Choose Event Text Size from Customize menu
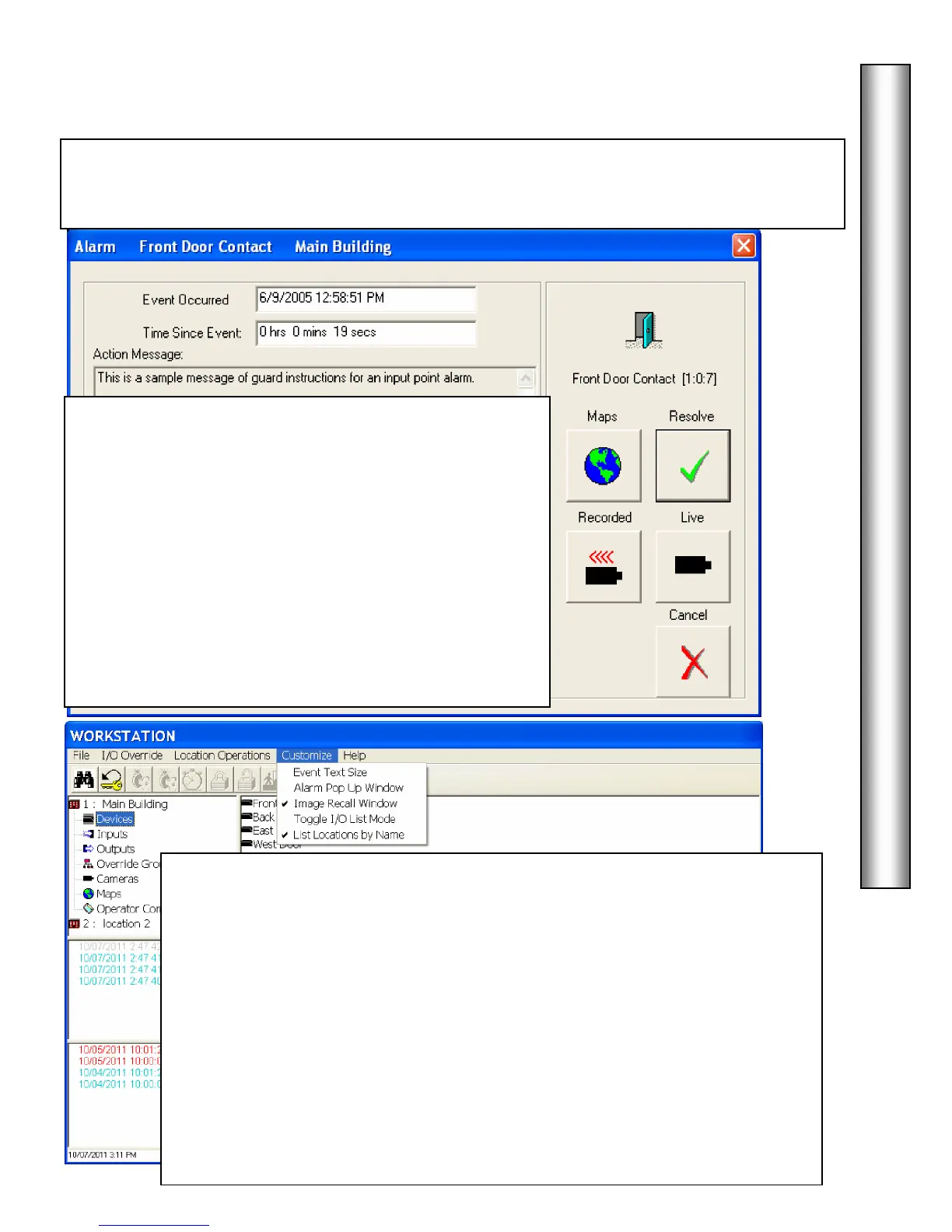The height and width of the screenshot is (1232, 952). click(x=330, y=772)
